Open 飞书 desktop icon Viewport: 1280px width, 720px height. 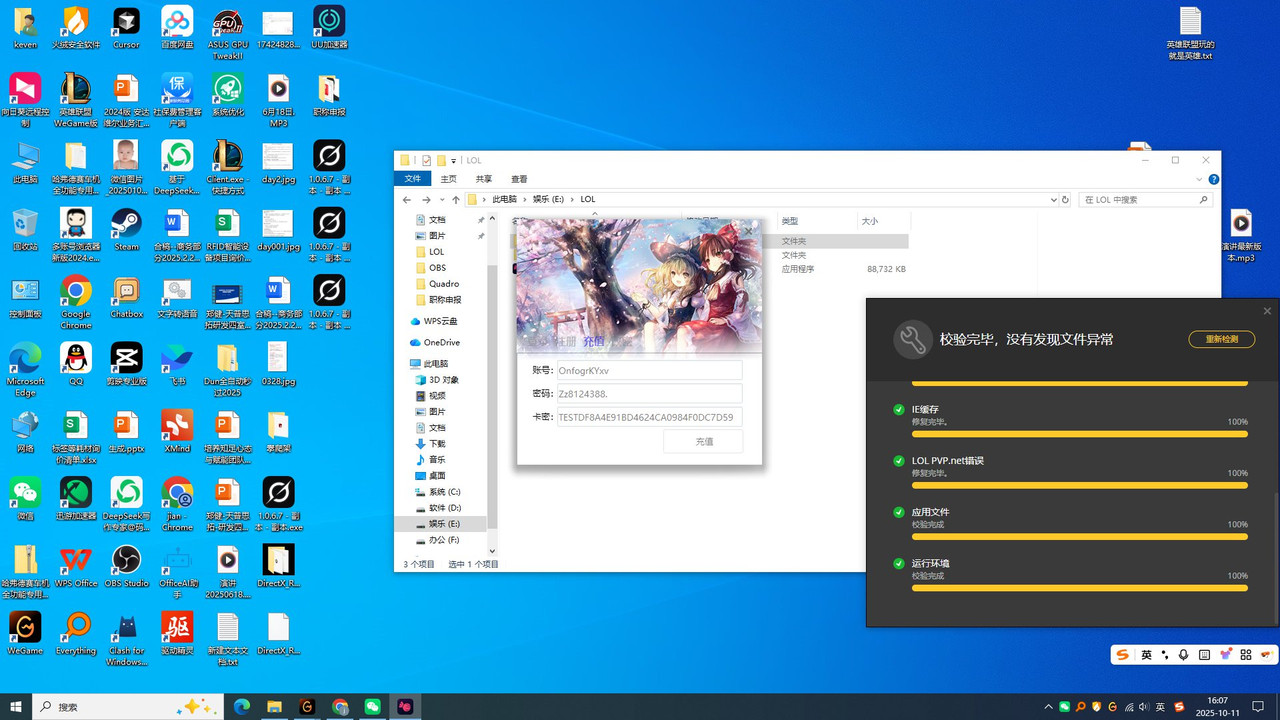(x=177, y=364)
